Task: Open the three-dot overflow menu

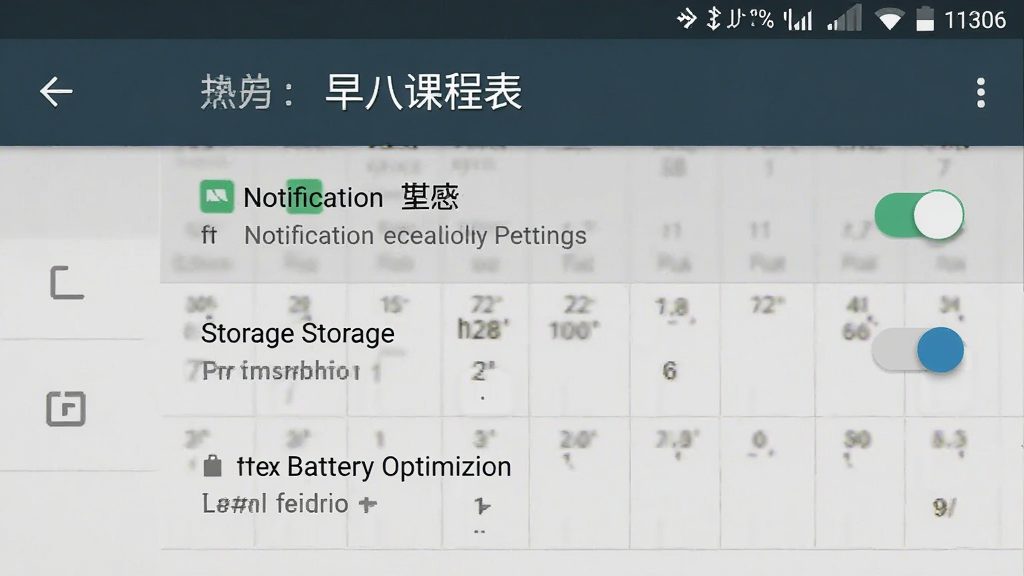Action: (980, 93)
